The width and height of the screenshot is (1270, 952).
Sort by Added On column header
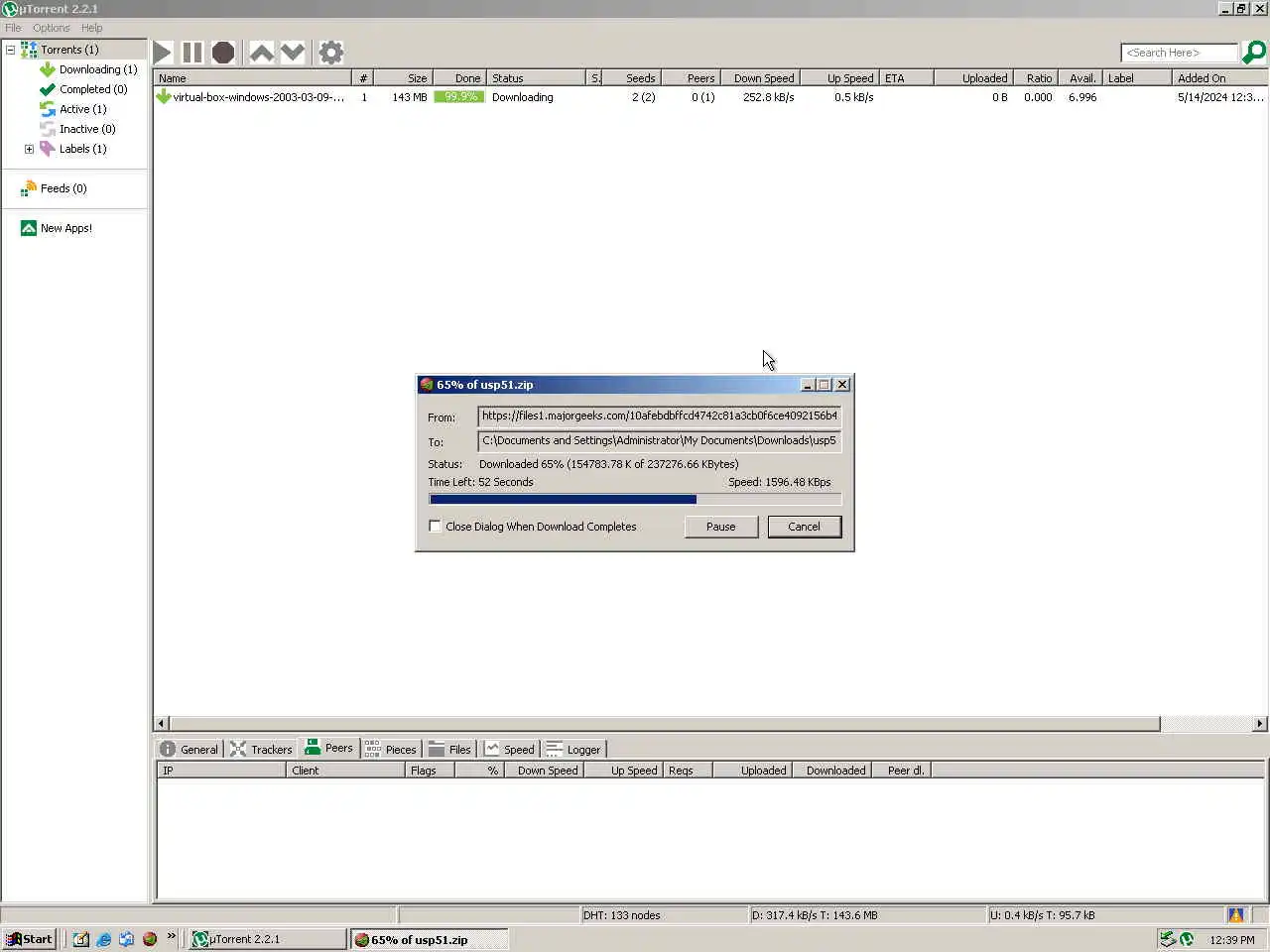click(x=1219, y=77)
